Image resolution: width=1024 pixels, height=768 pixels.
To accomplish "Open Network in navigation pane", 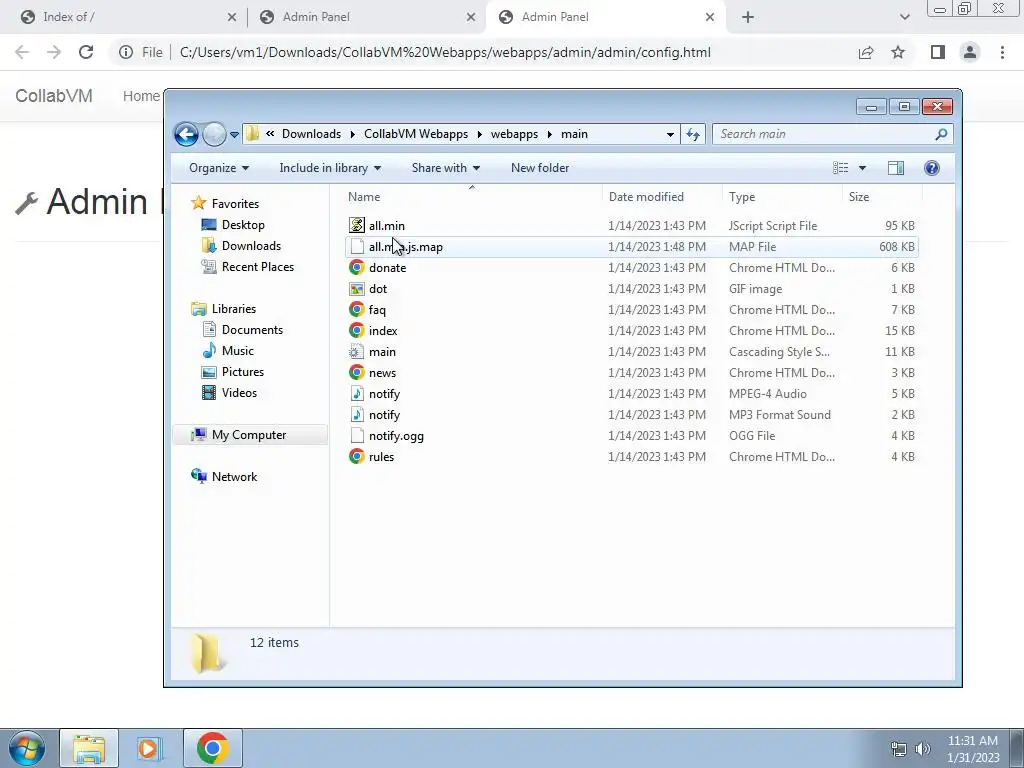I will [x=224, y=477].
